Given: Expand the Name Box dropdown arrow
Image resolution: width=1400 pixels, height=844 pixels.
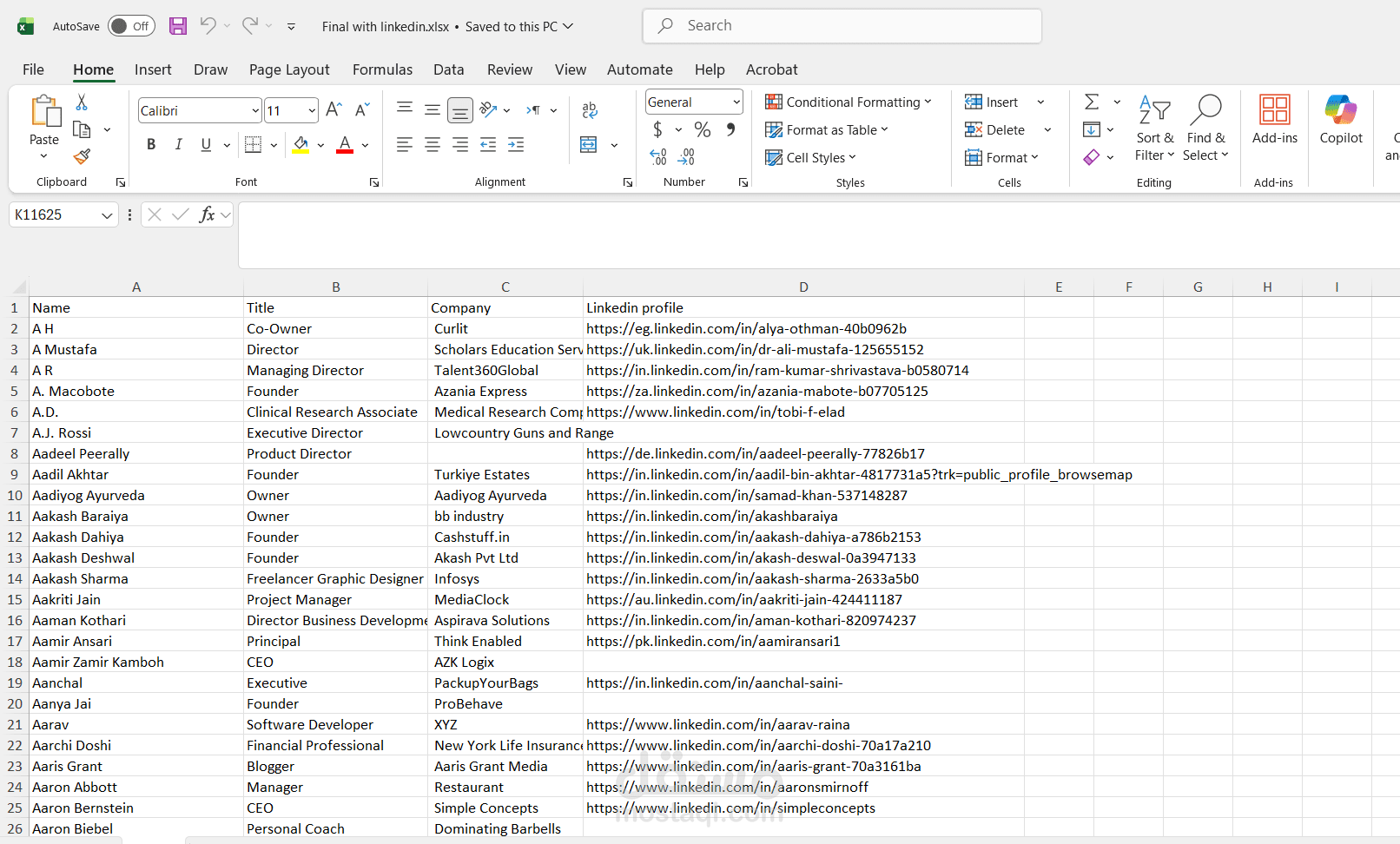Looking at the screenshot, I should [107, 215].
